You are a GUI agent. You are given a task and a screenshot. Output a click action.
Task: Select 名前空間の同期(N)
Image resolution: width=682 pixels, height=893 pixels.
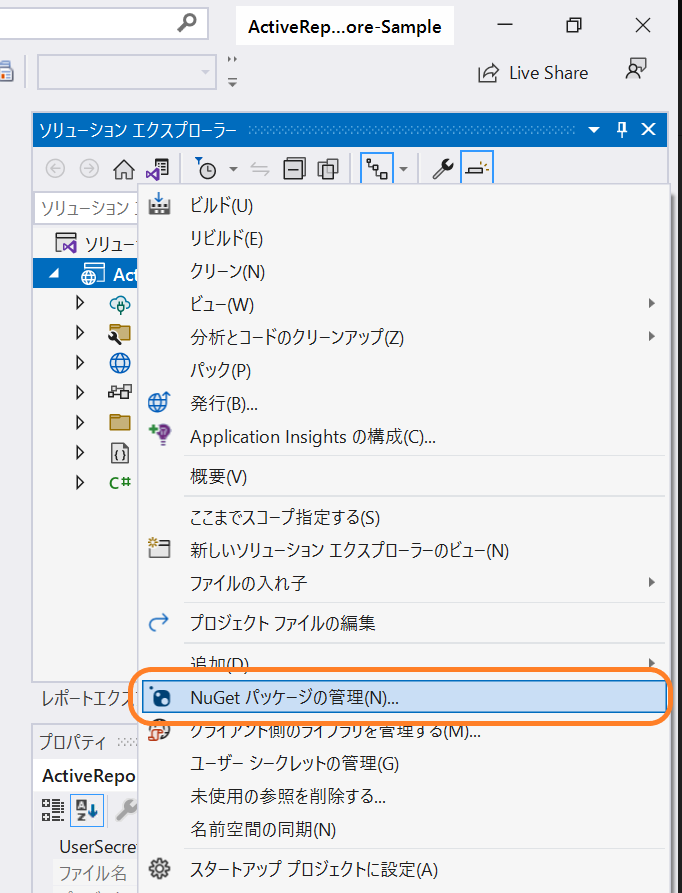[x=403, y=829]
